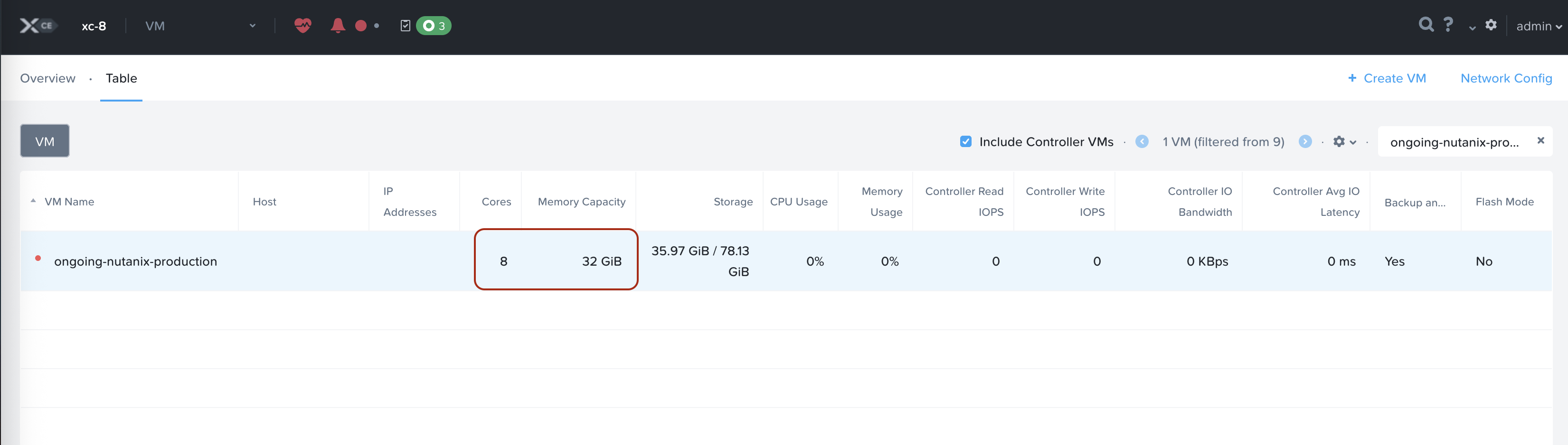Open help using the question mark icon
Viewport: 1568px width, 445px height.
tap(1449, 25)
